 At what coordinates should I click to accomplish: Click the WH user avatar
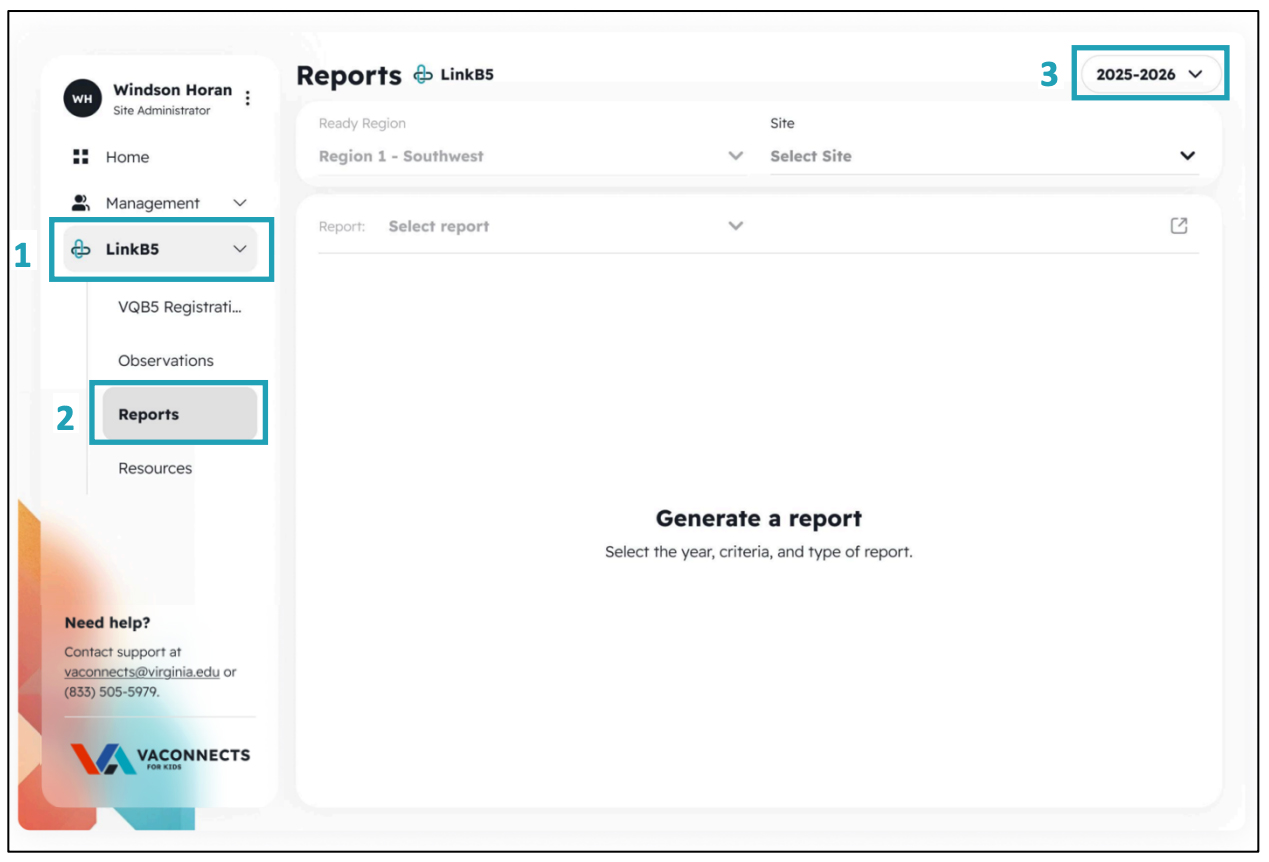pyautogui.click(x=82, y=98)
